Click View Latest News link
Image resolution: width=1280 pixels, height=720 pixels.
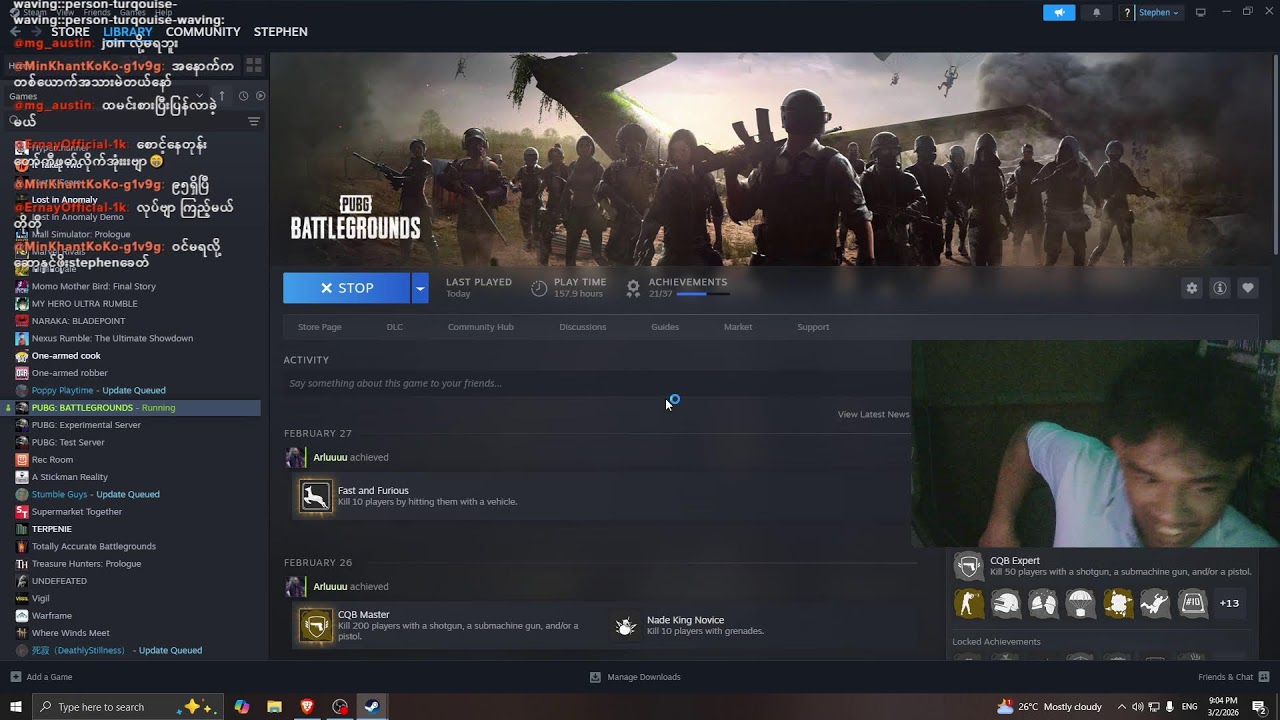click(873, 414)
